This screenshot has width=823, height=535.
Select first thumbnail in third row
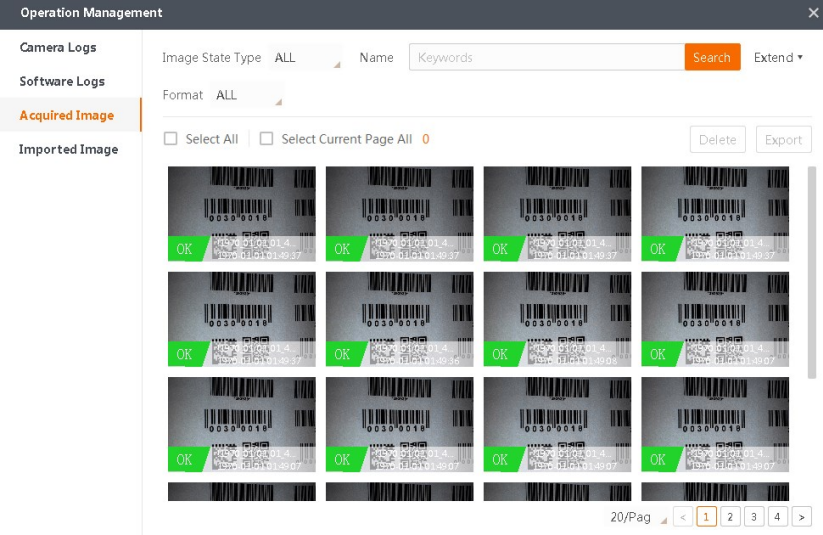(242, 424)
